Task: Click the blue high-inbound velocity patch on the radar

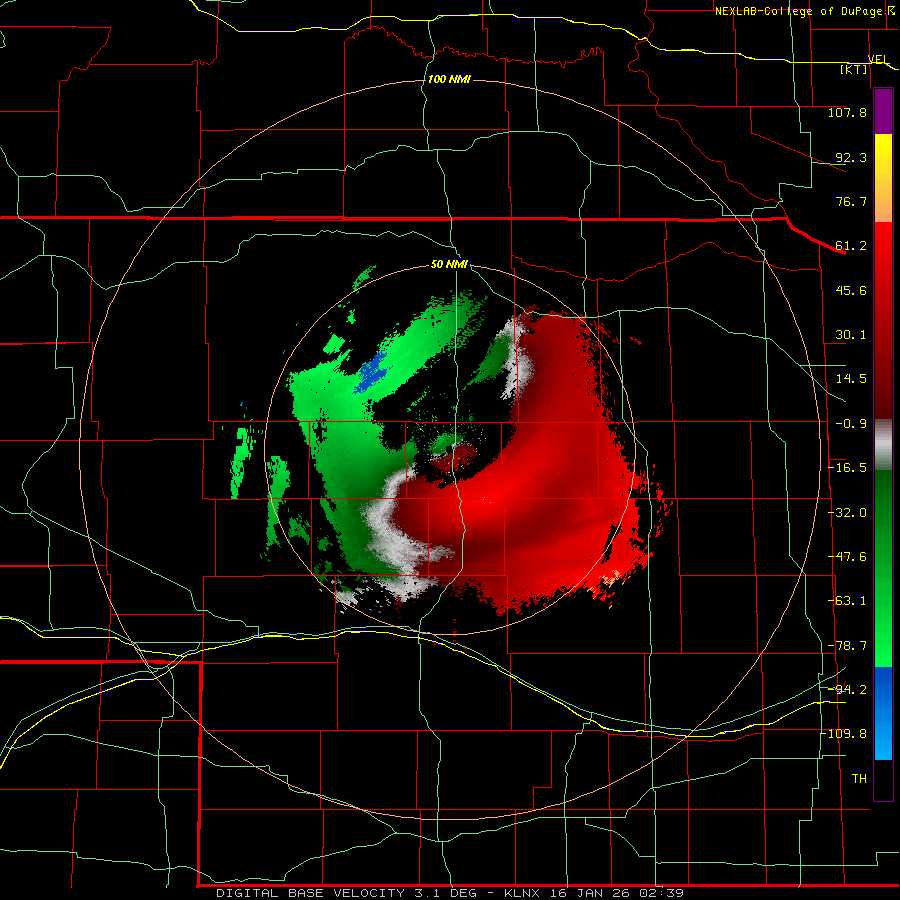Action: (x=371, y=373)
